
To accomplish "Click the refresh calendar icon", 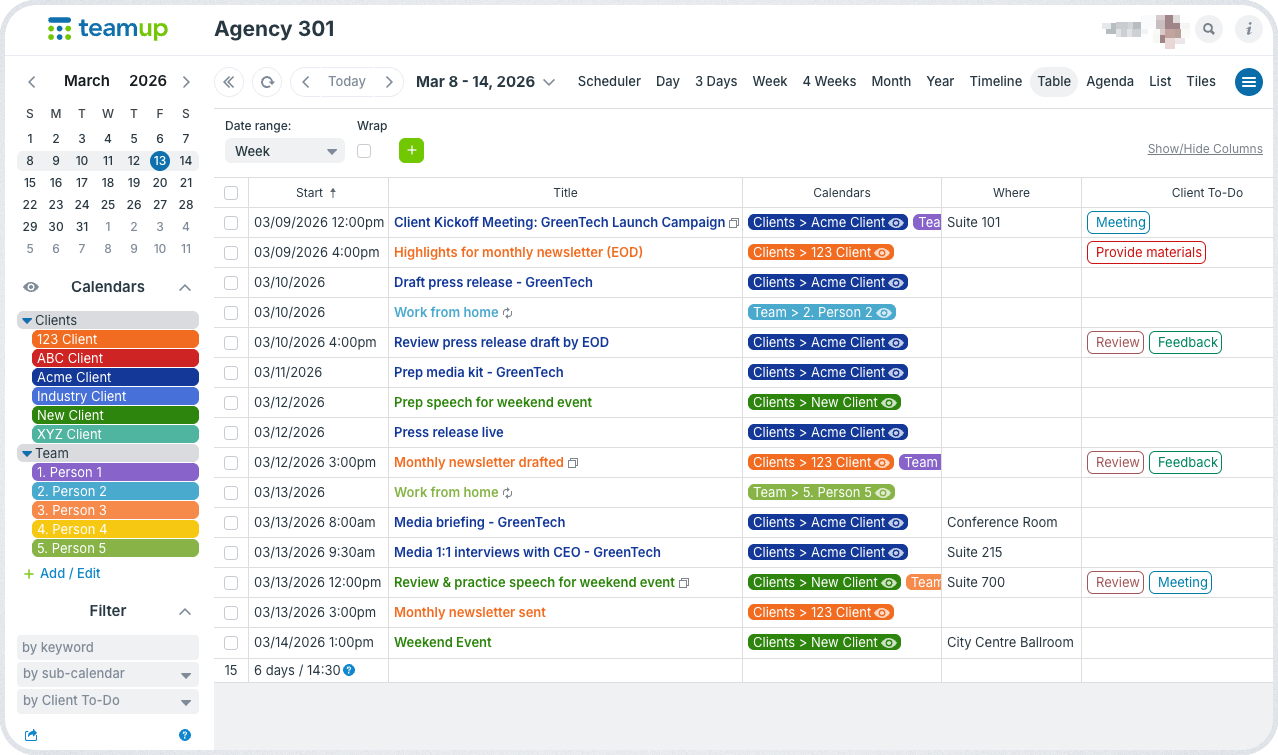I will pyautogui.click(x=267, y=82).
